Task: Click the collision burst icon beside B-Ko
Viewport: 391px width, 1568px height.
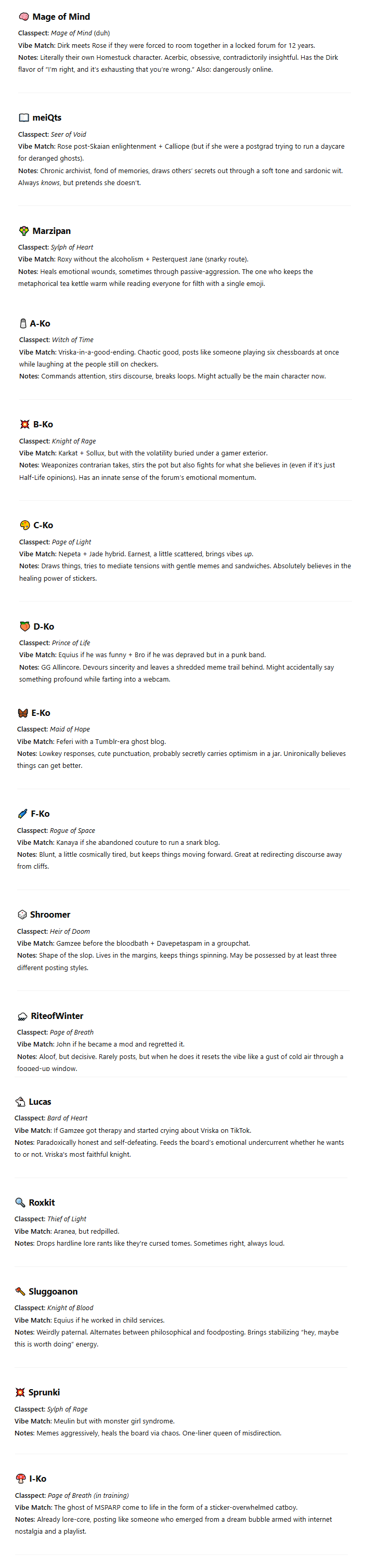Action: [24, 424]
